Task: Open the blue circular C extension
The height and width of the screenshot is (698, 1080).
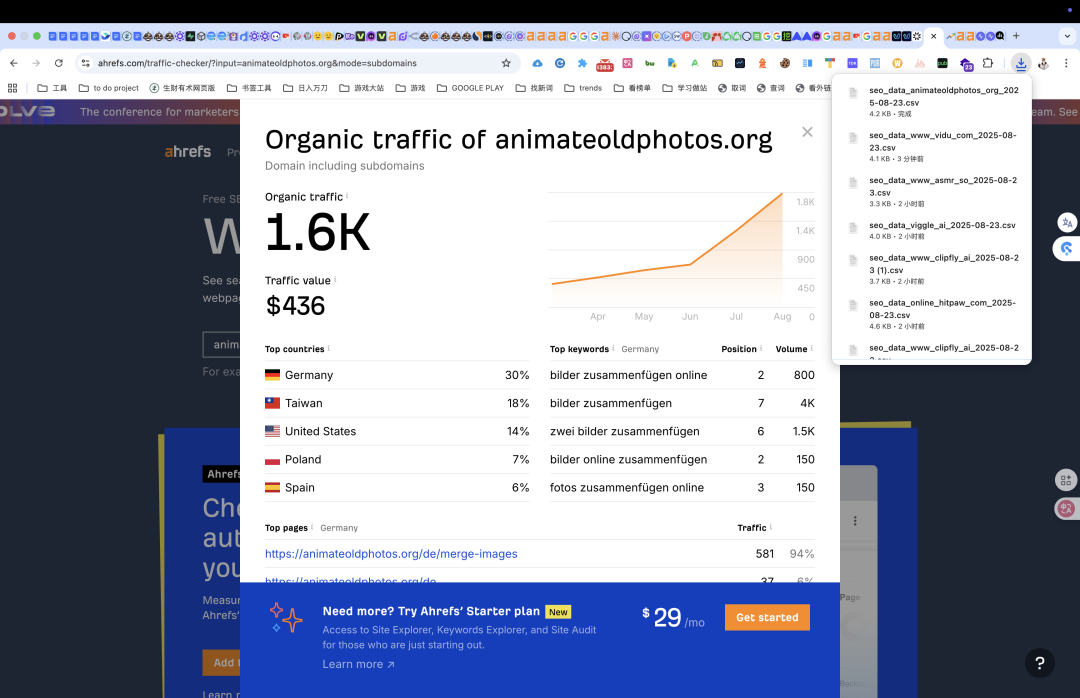Action: (x=560, y=63)
